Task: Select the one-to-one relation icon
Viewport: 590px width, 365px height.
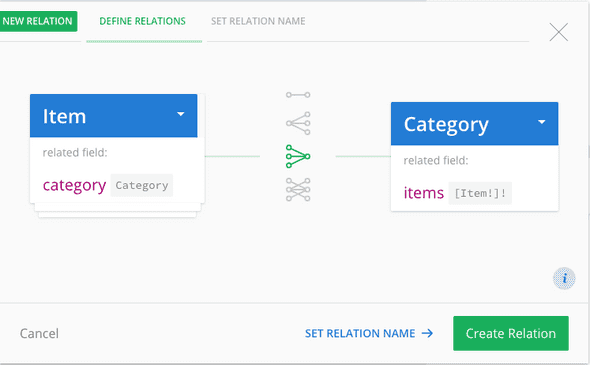Action: [298, 95]
